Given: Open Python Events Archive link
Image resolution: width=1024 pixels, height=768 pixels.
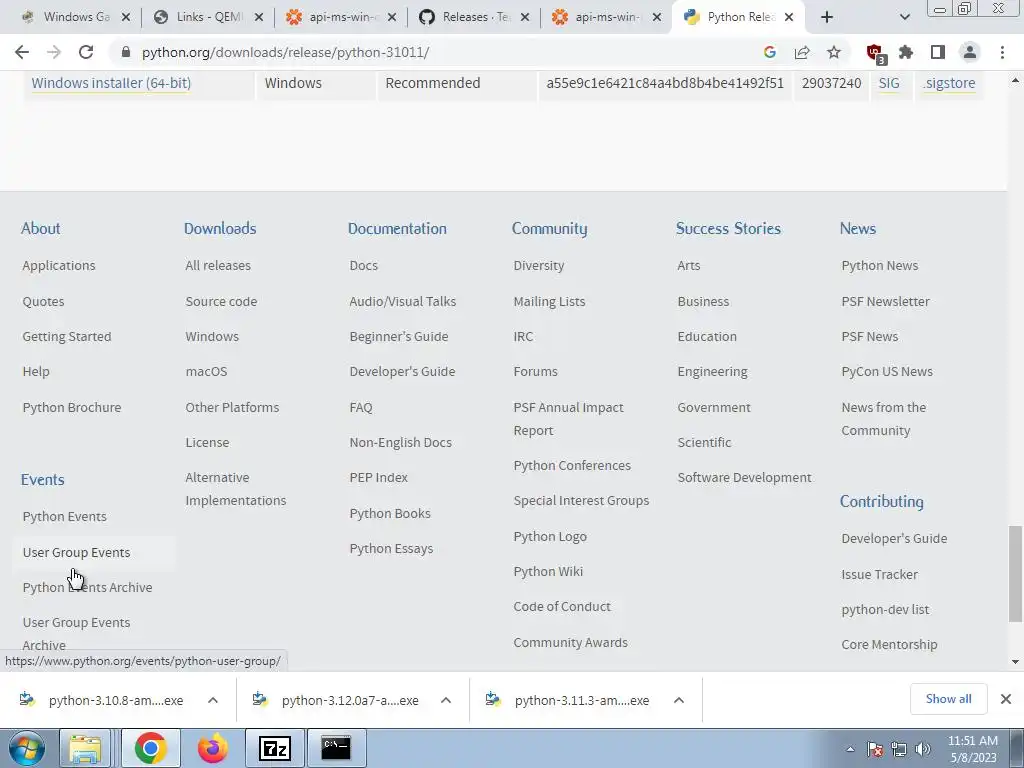Looking at the screenshot, I should (88, 588).
